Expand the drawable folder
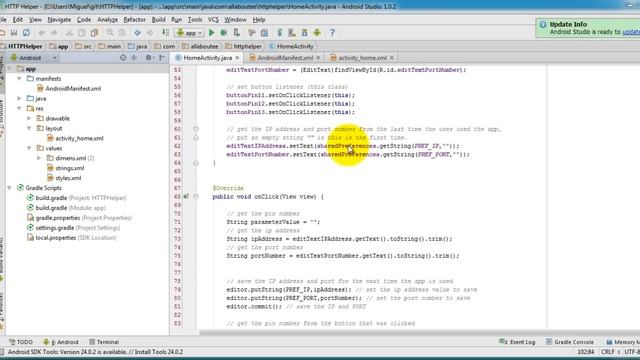This screenshot has width=640, height=360. pos(29,118)
